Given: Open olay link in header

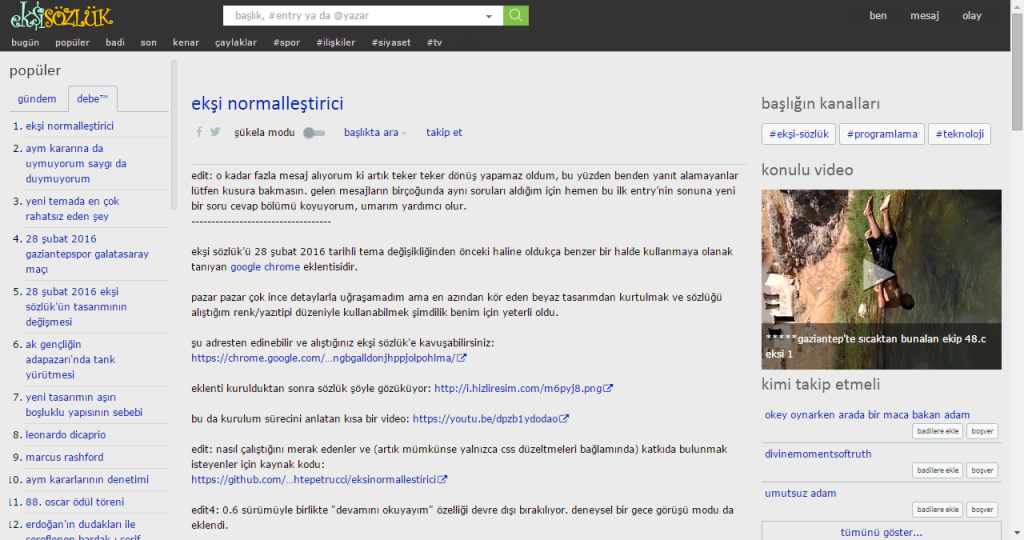Looking at the screenshot, I should coord(972,16).
